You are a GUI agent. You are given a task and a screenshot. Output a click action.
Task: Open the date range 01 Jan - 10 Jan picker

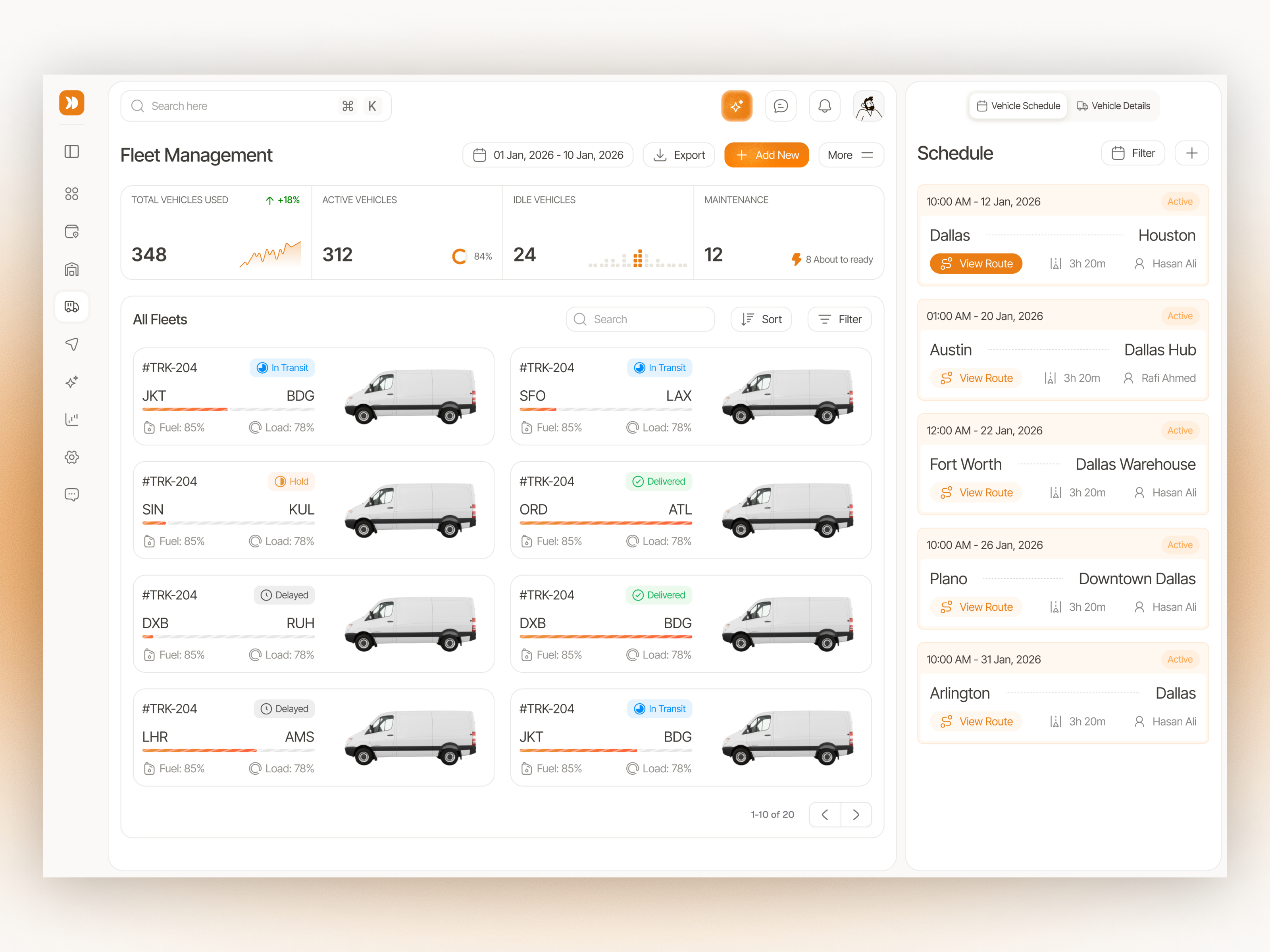(x=548, y=155)
